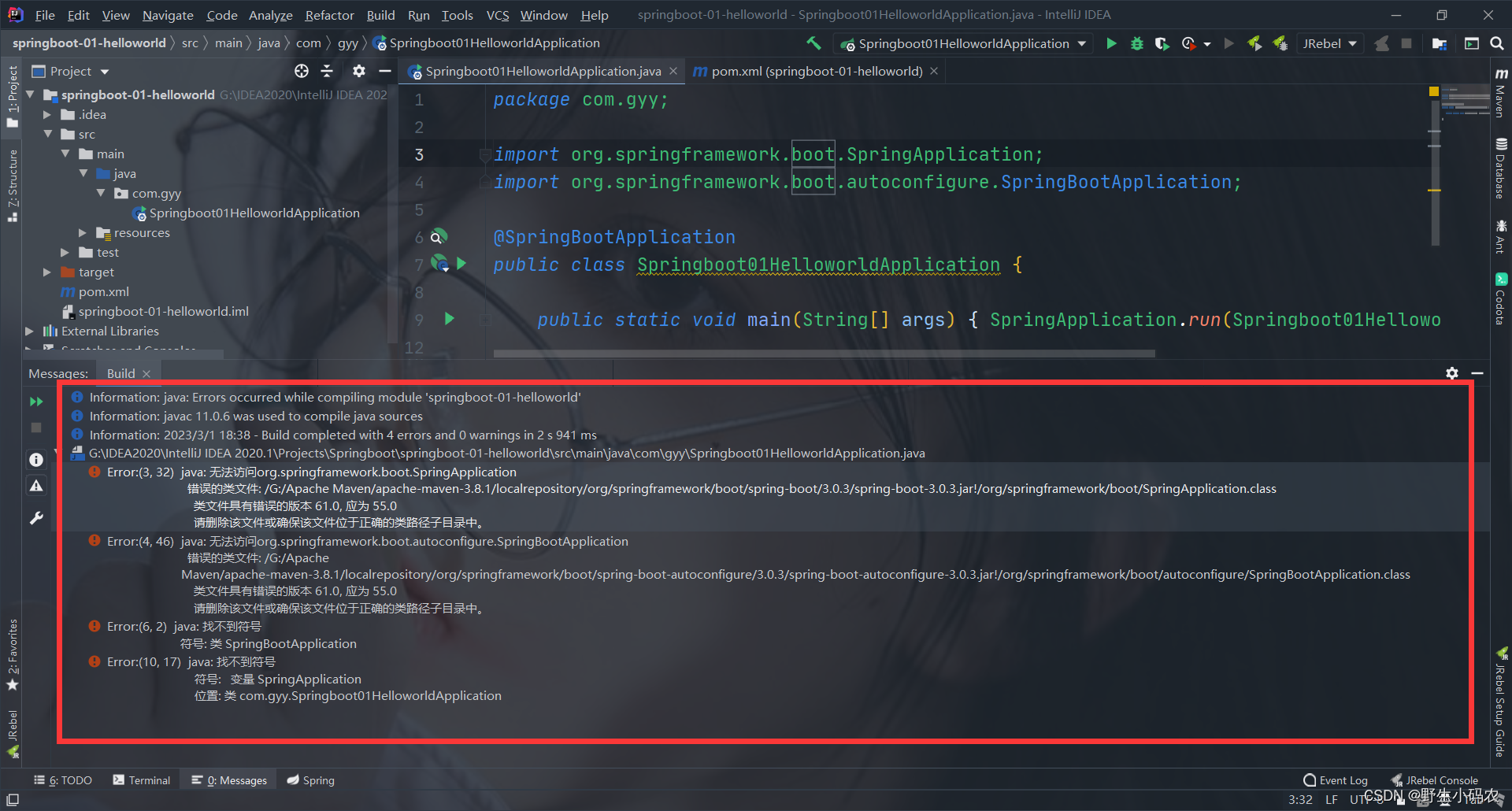Viewport: 1512px width, 811px height.
Task: Click run gutter icon on line 9
Action: [449, 319]
